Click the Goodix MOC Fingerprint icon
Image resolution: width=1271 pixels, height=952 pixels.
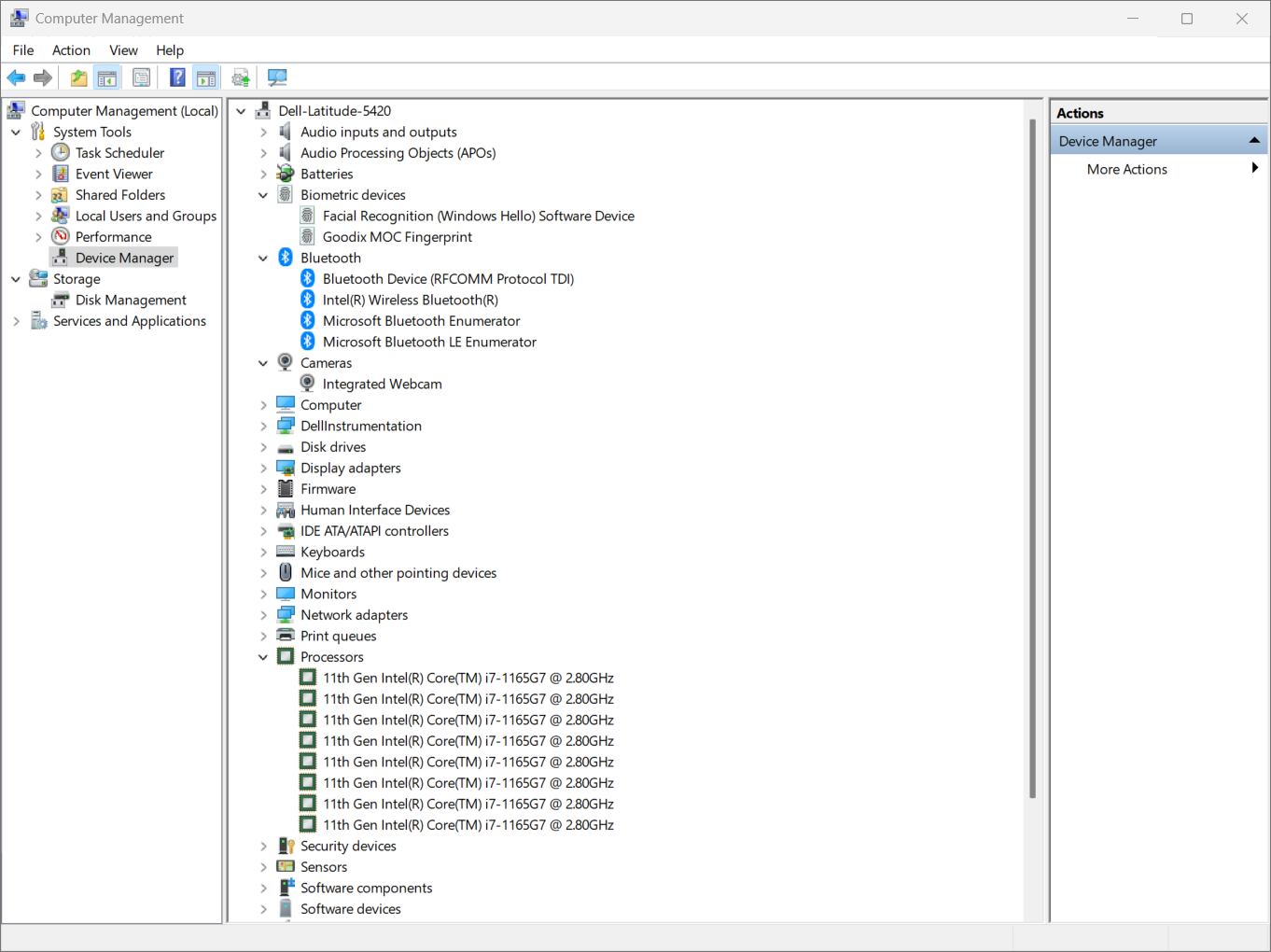pyautogui.click(x=307, y=236)
